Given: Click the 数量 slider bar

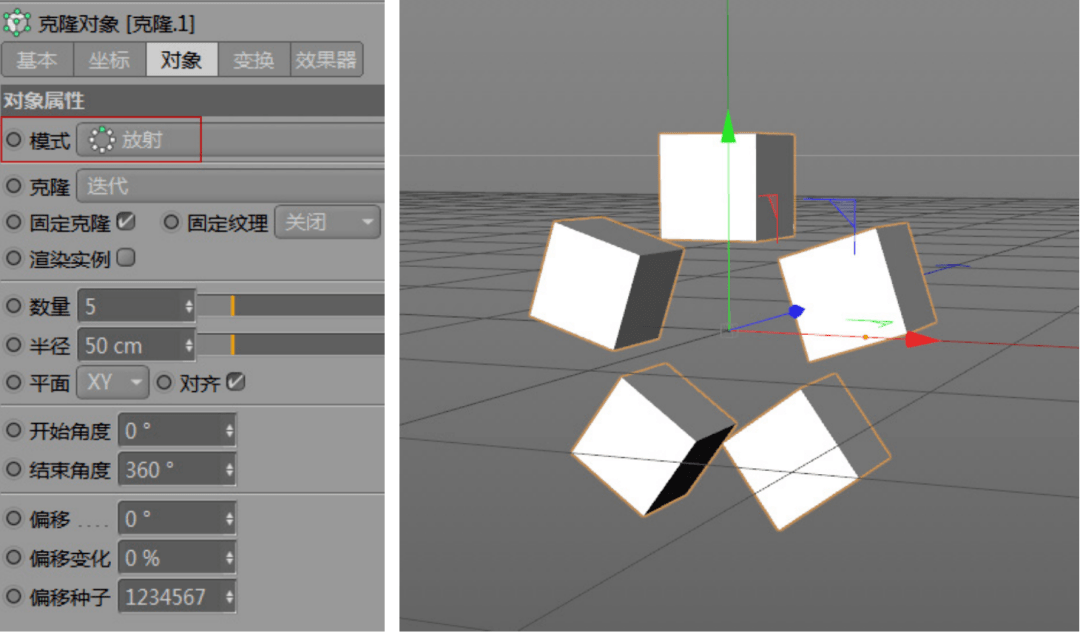Looking at the screenshot, I should coord(291,306).
